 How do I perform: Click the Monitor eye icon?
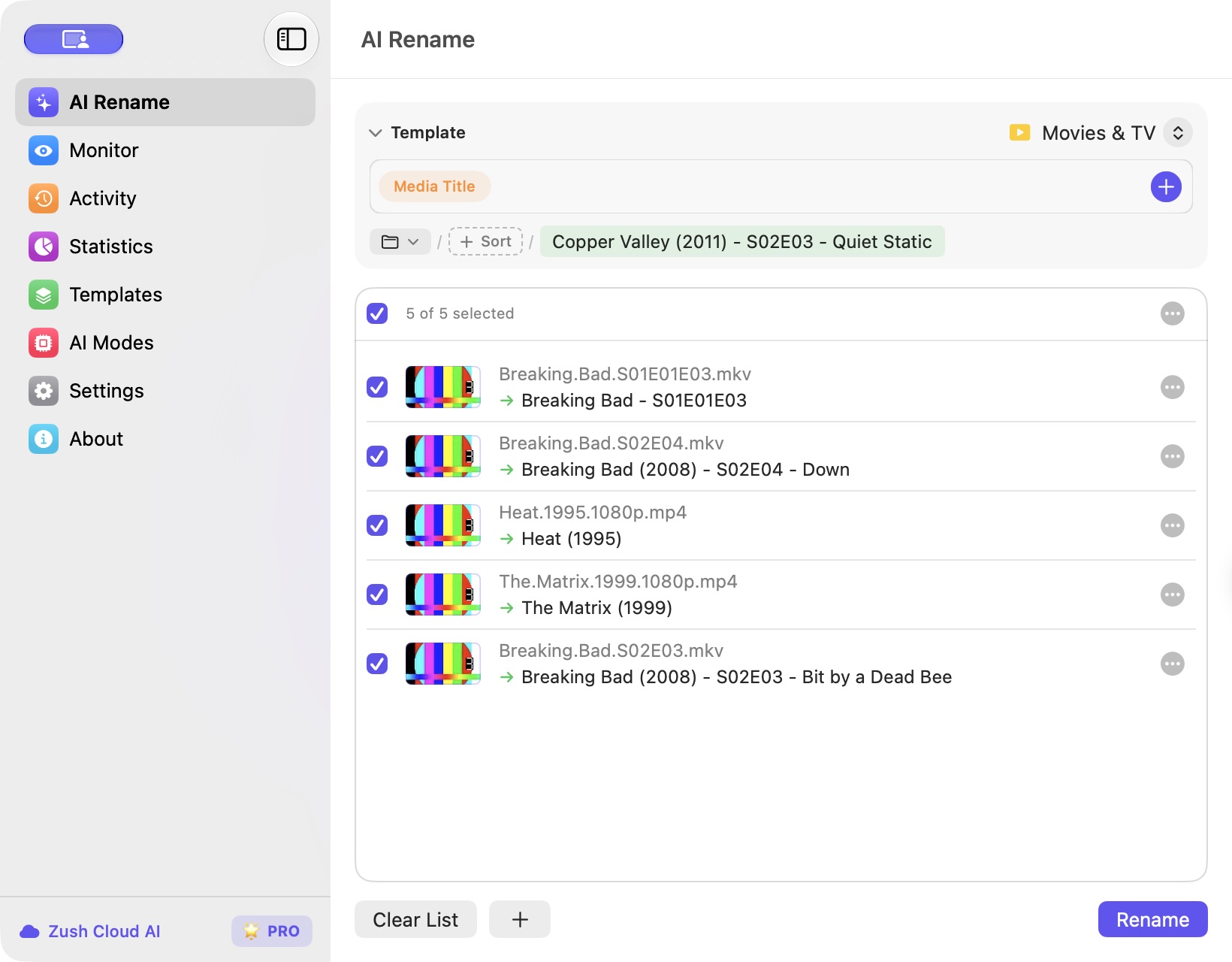click(44, 150)
